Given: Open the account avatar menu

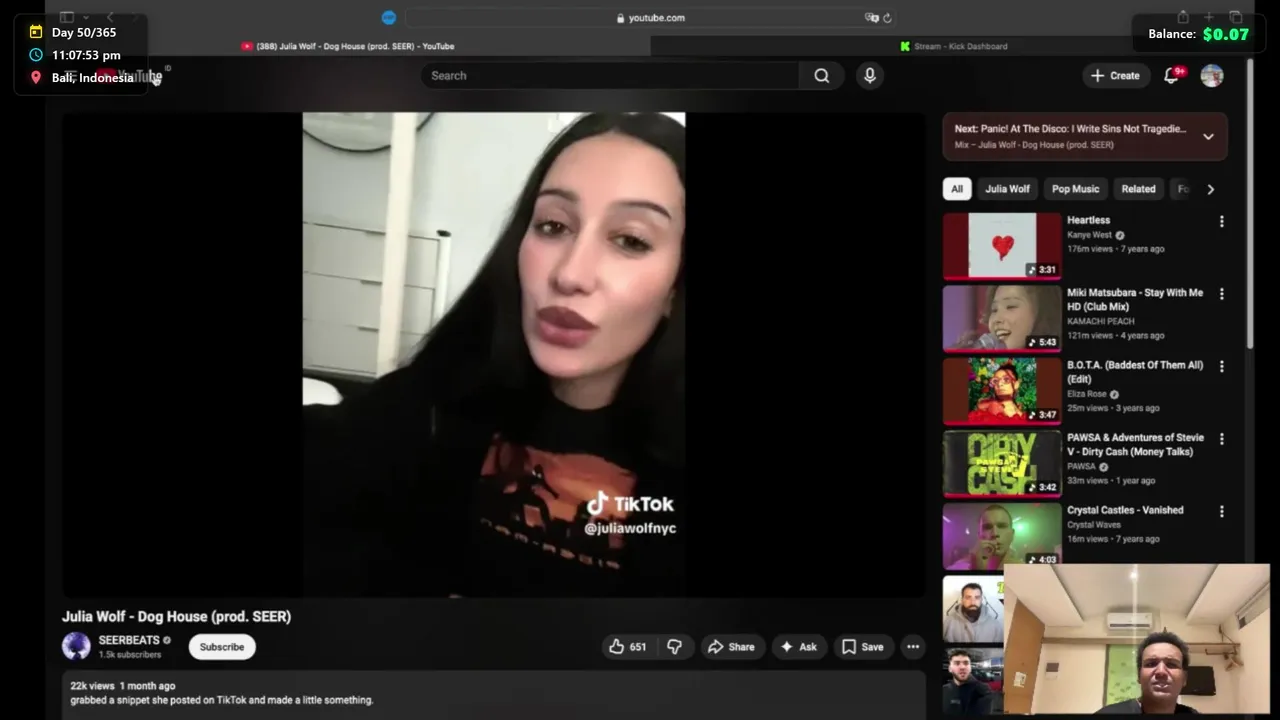Looking at the screenshot, I should point(1212,76).
